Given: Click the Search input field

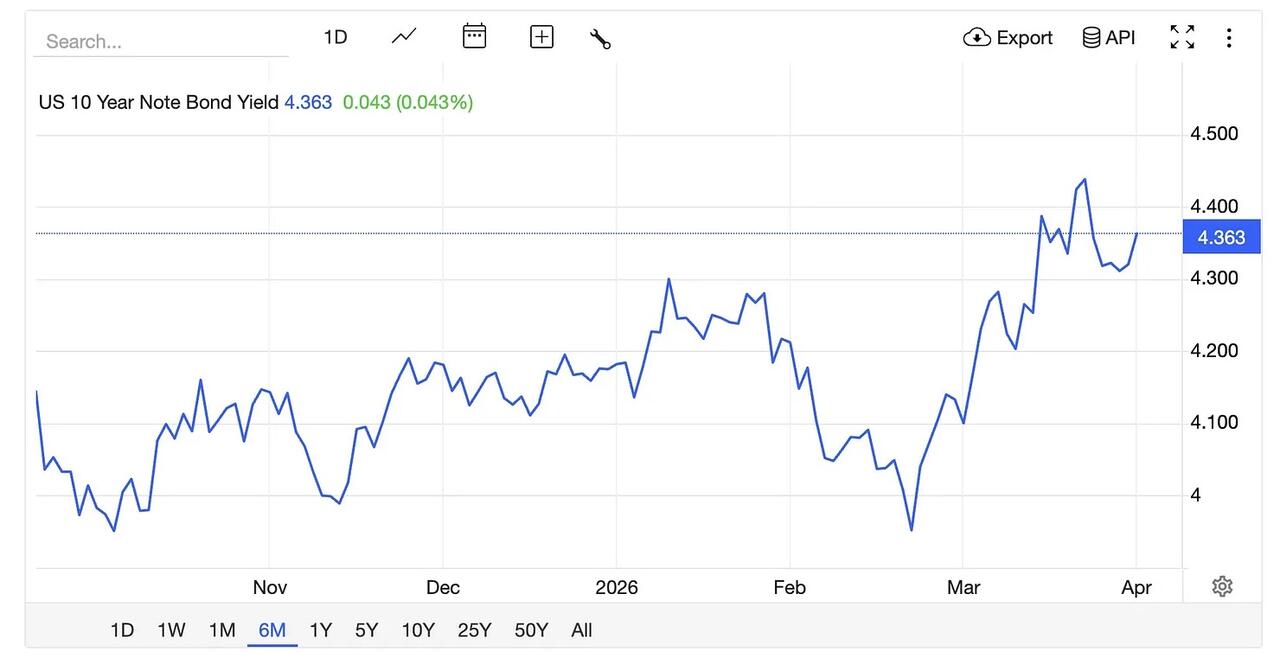Looking at the screenshot, I should coord(160,41).
